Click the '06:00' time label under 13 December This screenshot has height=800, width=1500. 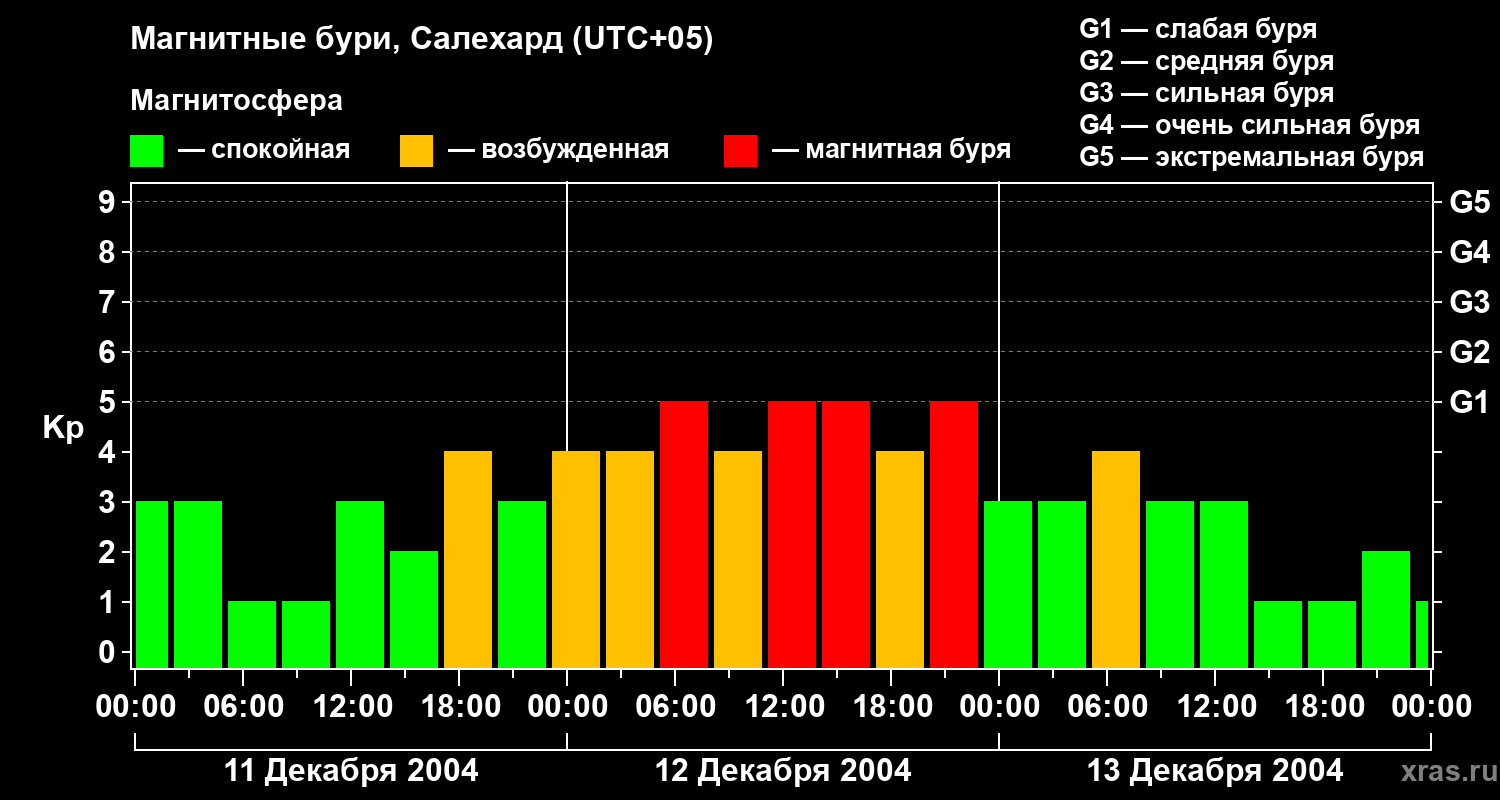pos(1108,707)
